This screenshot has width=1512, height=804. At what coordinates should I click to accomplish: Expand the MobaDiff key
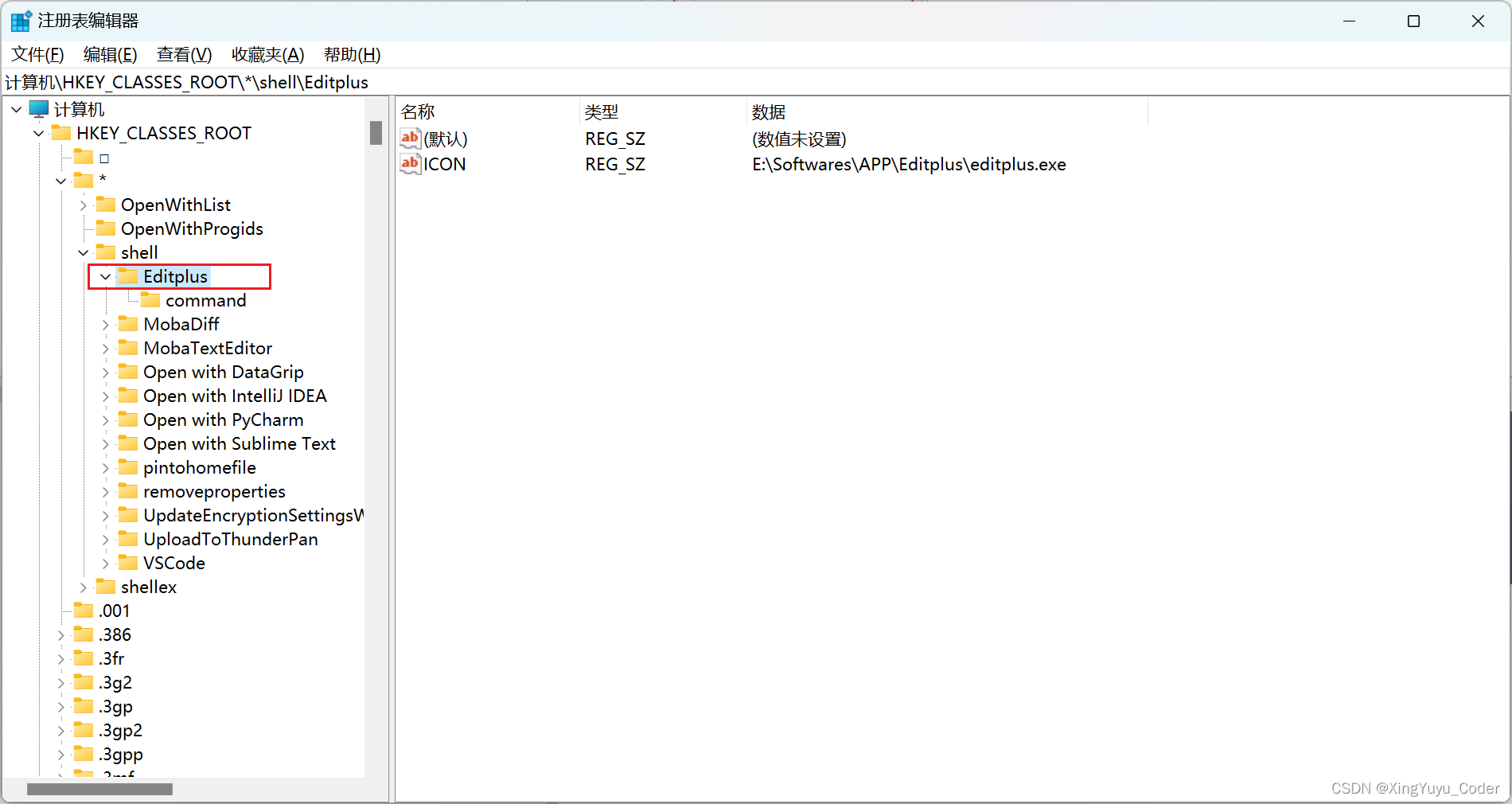106,325
